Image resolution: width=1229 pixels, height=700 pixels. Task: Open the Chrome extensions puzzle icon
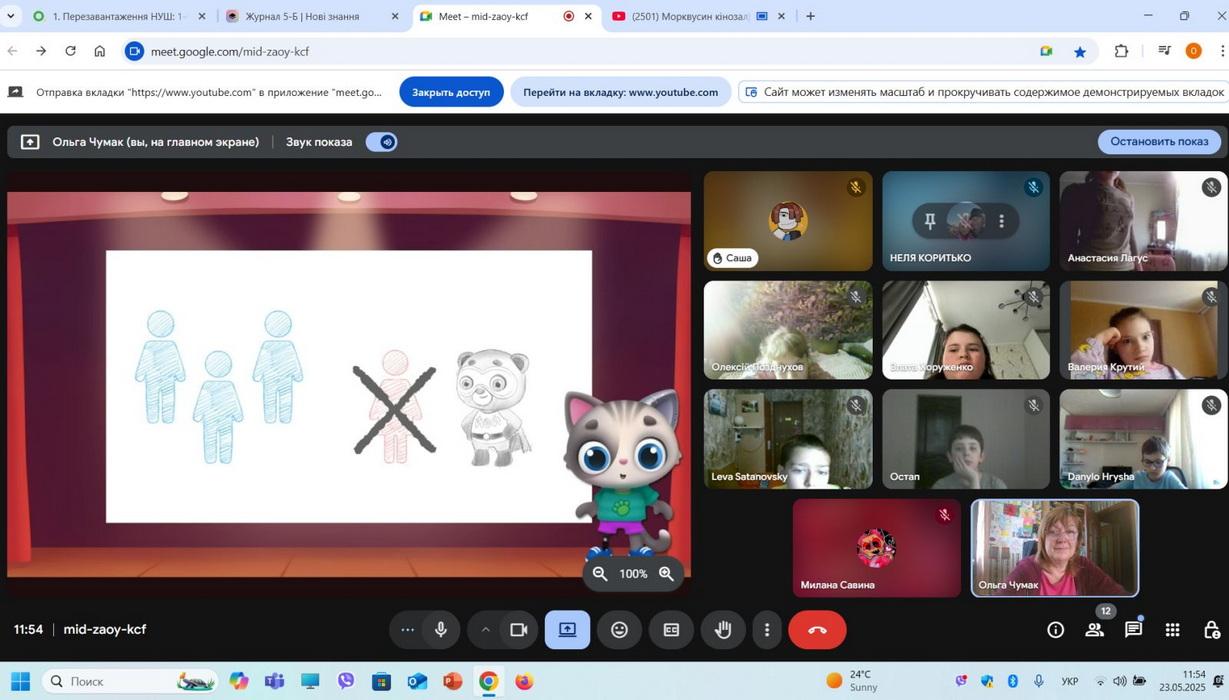[1121, 51]
